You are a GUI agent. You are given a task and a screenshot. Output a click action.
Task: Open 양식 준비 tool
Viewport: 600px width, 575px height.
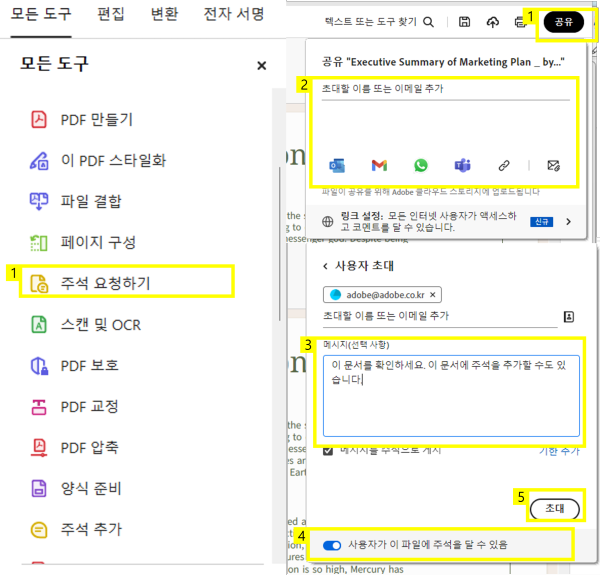(76, 489)
